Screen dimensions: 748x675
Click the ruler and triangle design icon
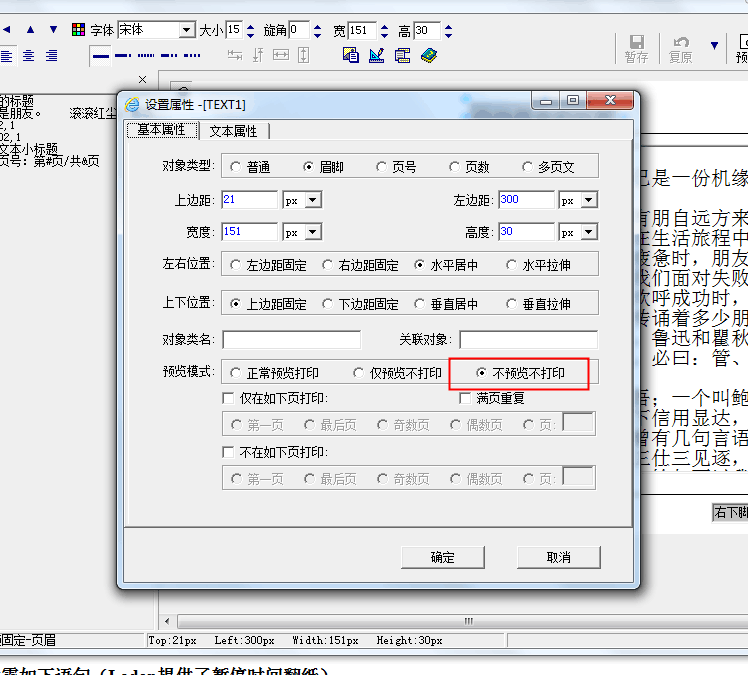click(377, 55)
